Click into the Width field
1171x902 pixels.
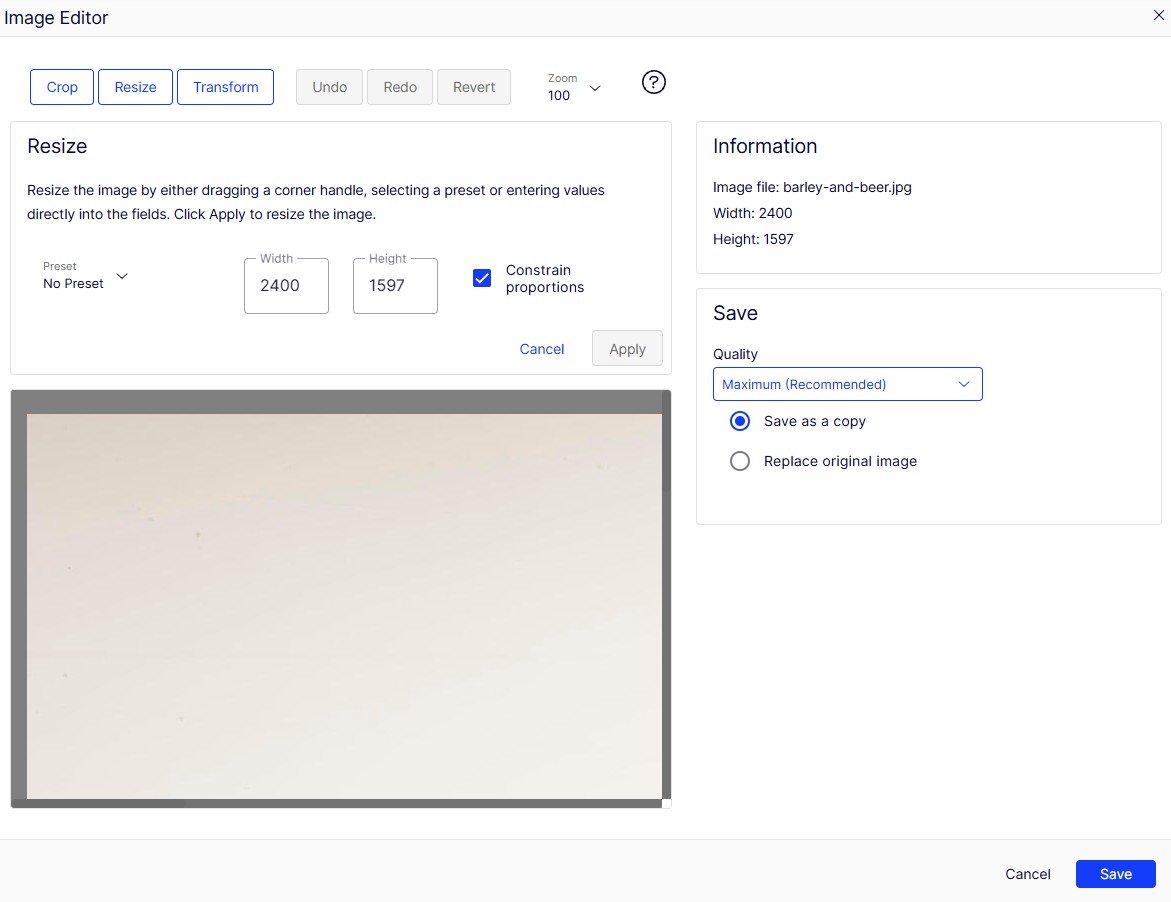286,286
